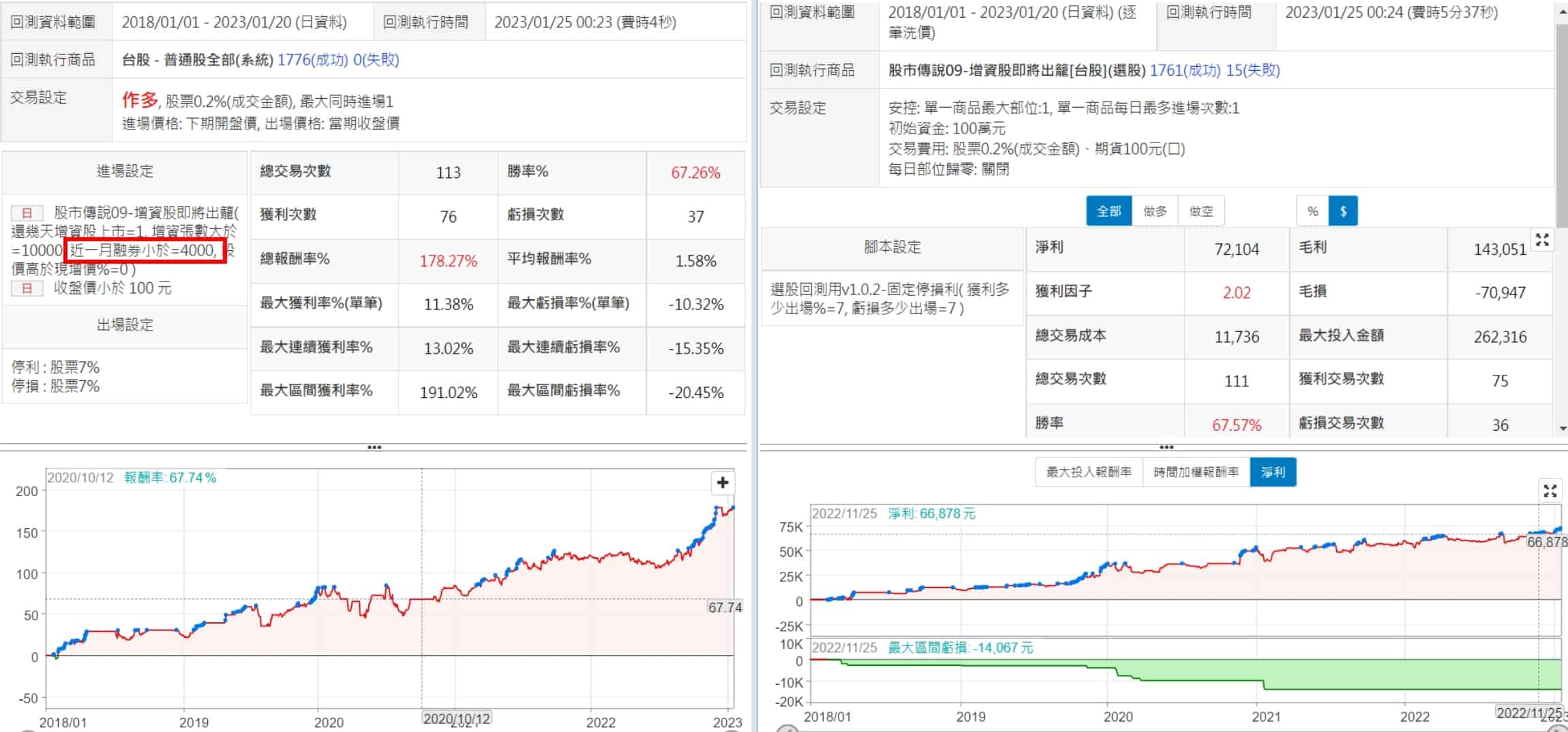
Task: Expand the right statistics table to fullscreen
Action: coord(1542,240)
